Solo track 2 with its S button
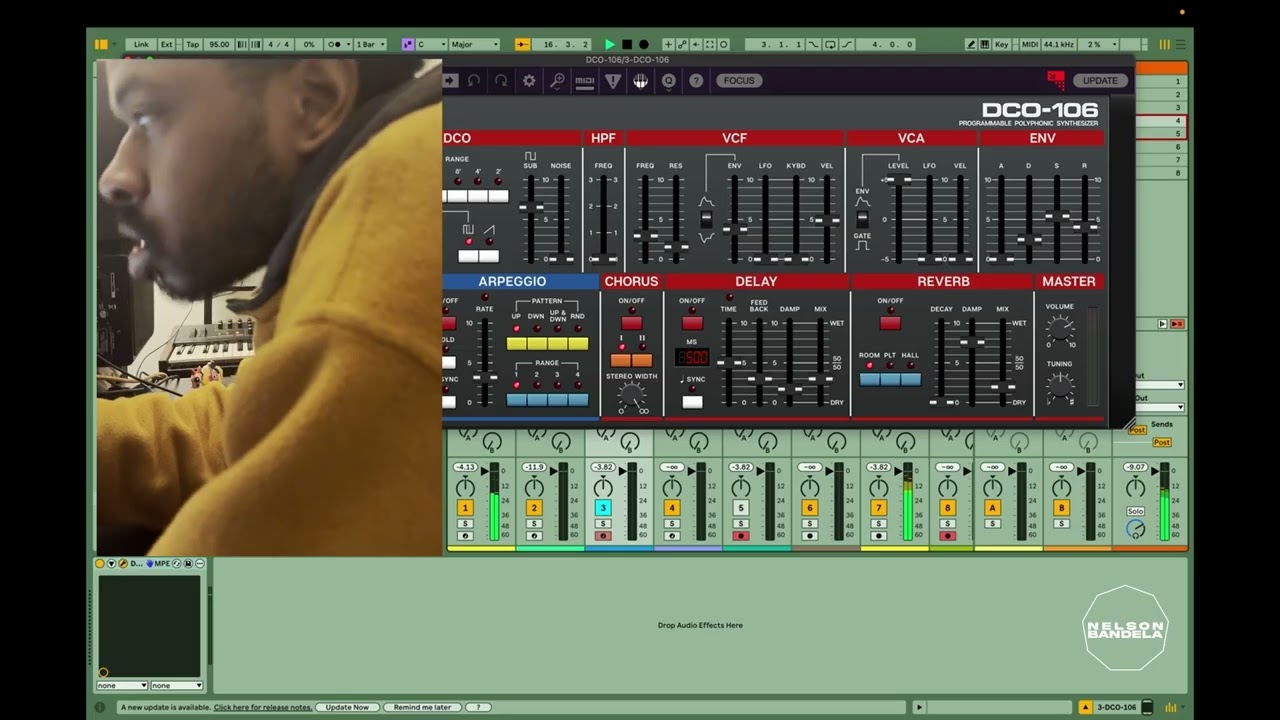This screenshot has width=1280, height=720. pyautogui.click(x=534, y=524)
